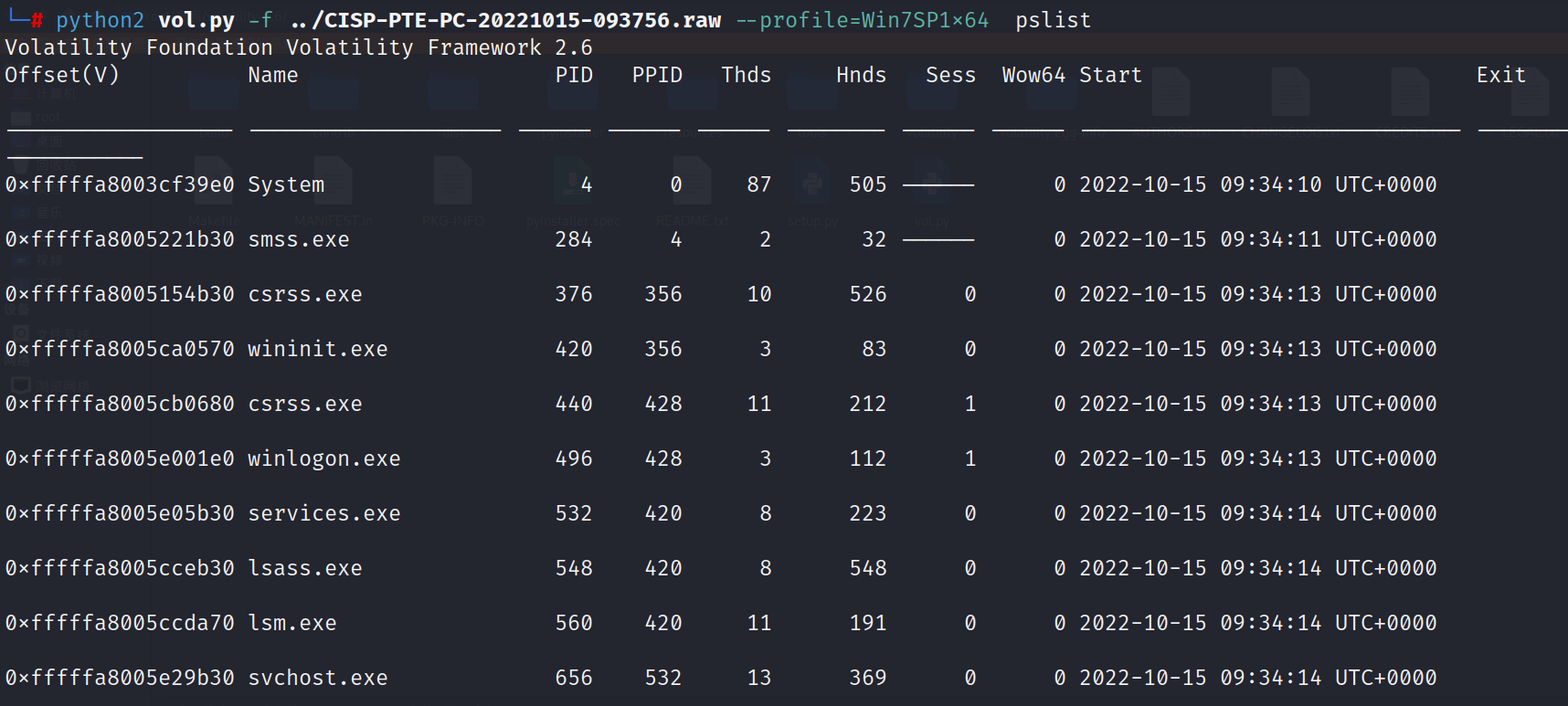1568x706 pixels.
Task: Click handle count 526 in csrss.exe row
Action: [868, 294]
